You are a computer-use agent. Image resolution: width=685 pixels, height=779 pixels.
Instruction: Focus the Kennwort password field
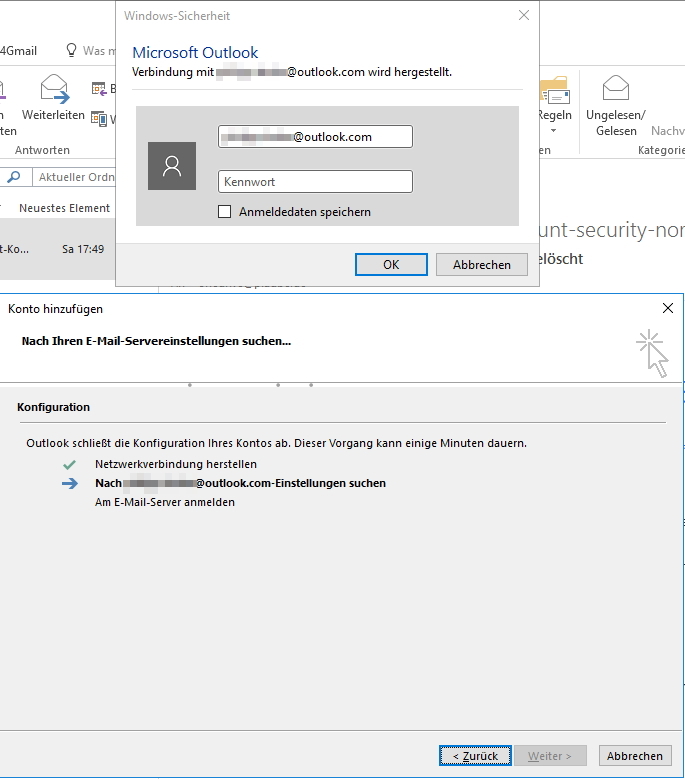tap(315, 181)
